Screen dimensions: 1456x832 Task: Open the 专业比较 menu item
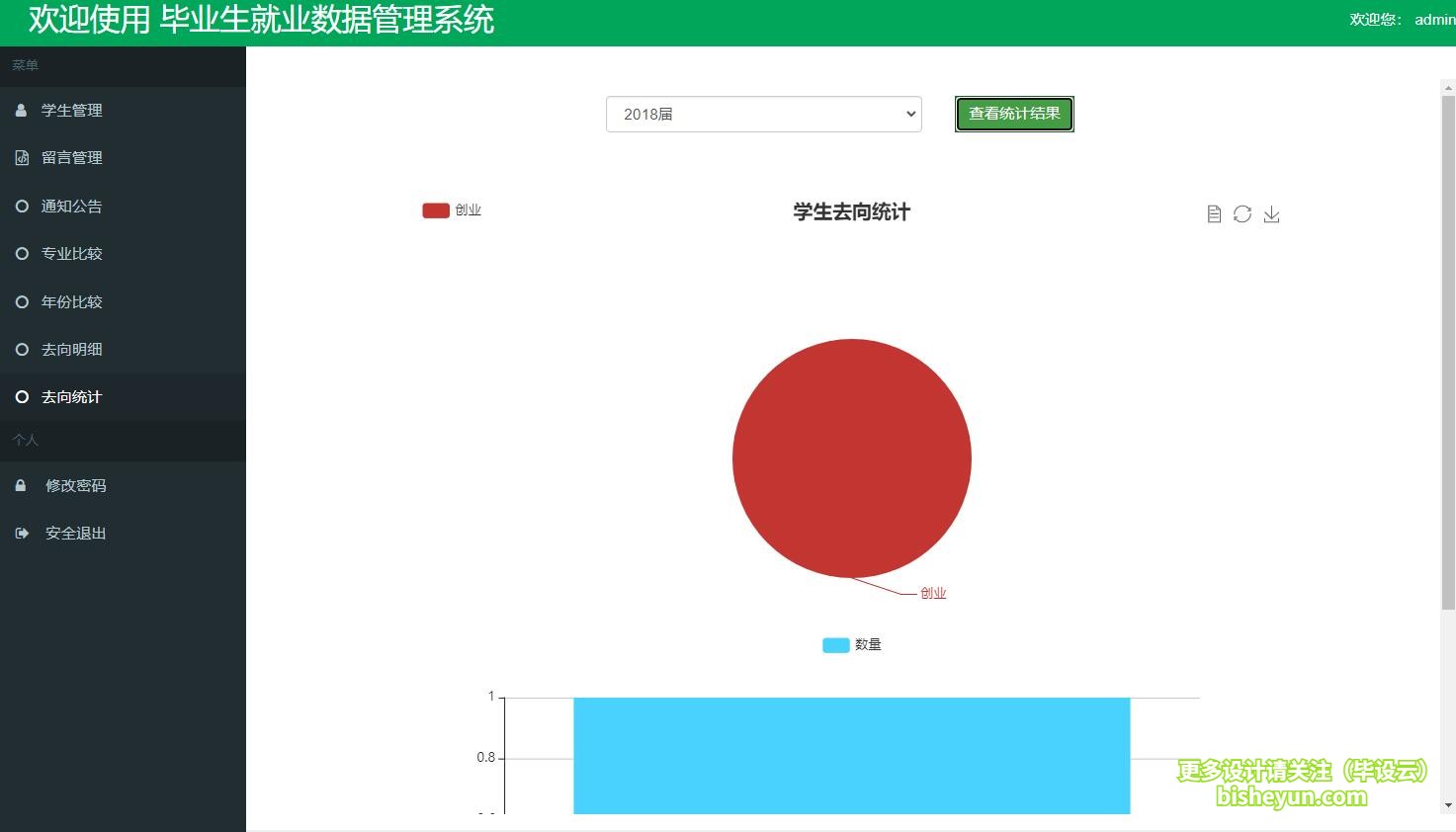coord(71,254)
